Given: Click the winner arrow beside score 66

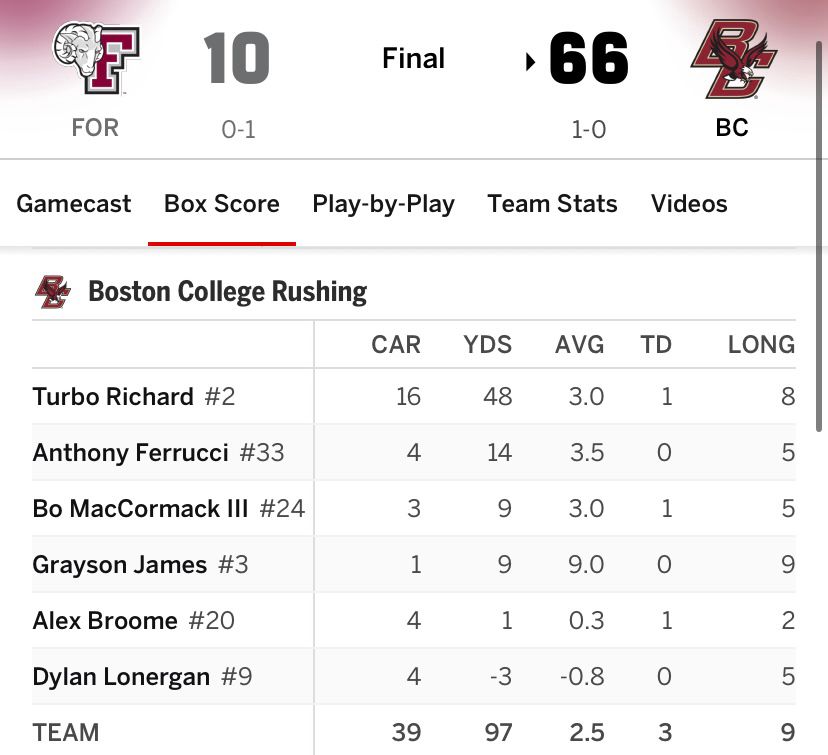Looking at the screenshot, I should [530, 63].
